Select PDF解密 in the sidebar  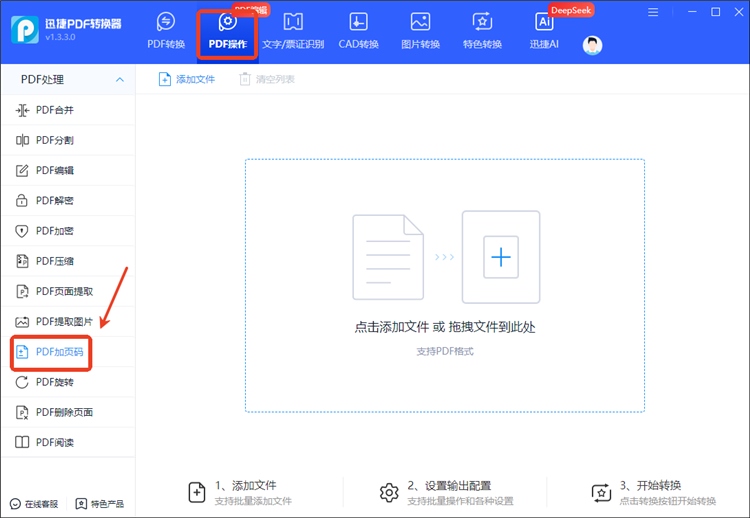pos(68,200)
